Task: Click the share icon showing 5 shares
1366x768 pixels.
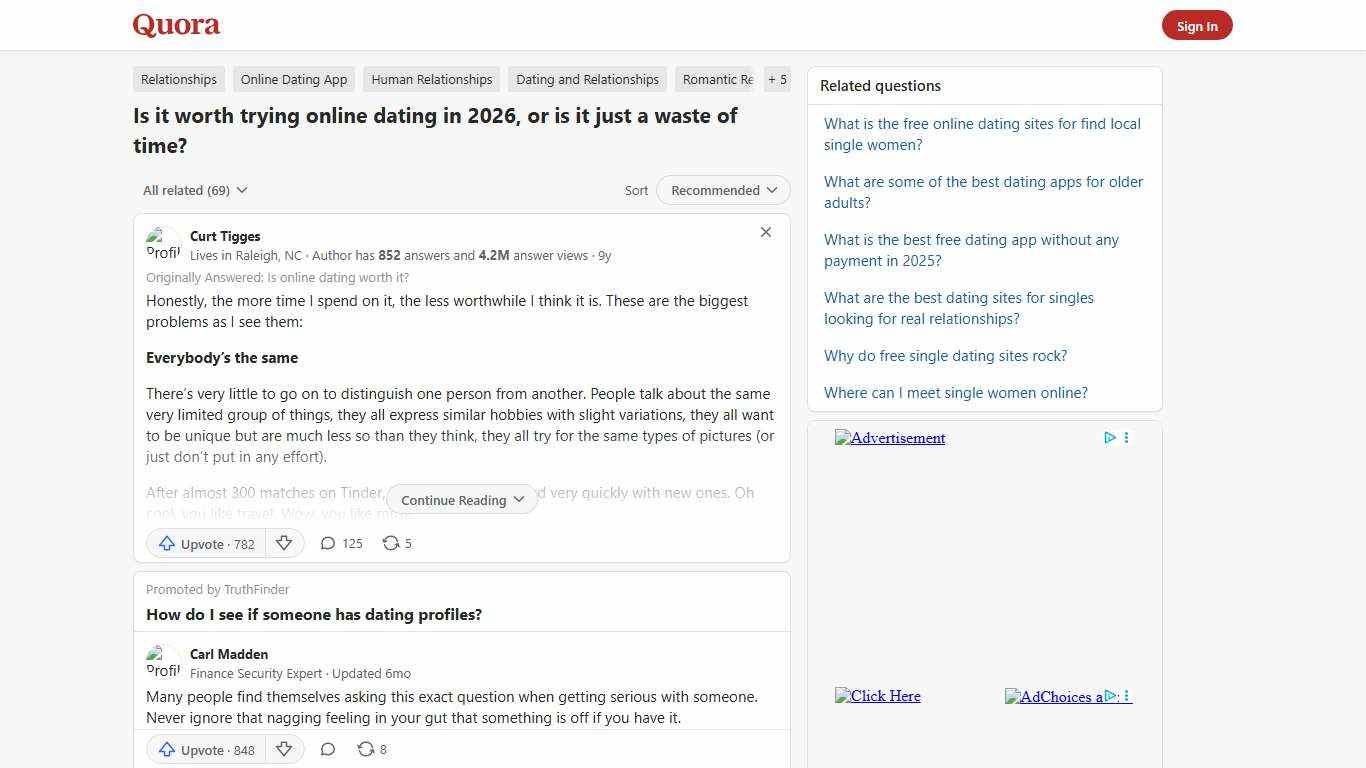Action: coord(396,543)
